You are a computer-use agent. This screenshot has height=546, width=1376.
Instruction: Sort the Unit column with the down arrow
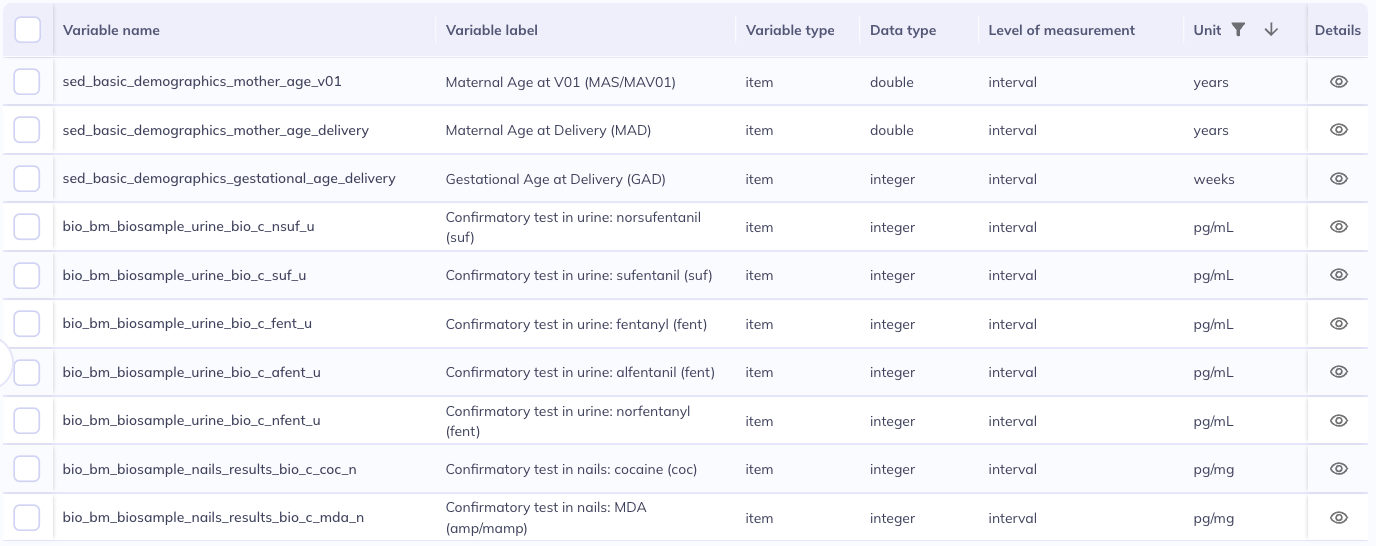1271,30
